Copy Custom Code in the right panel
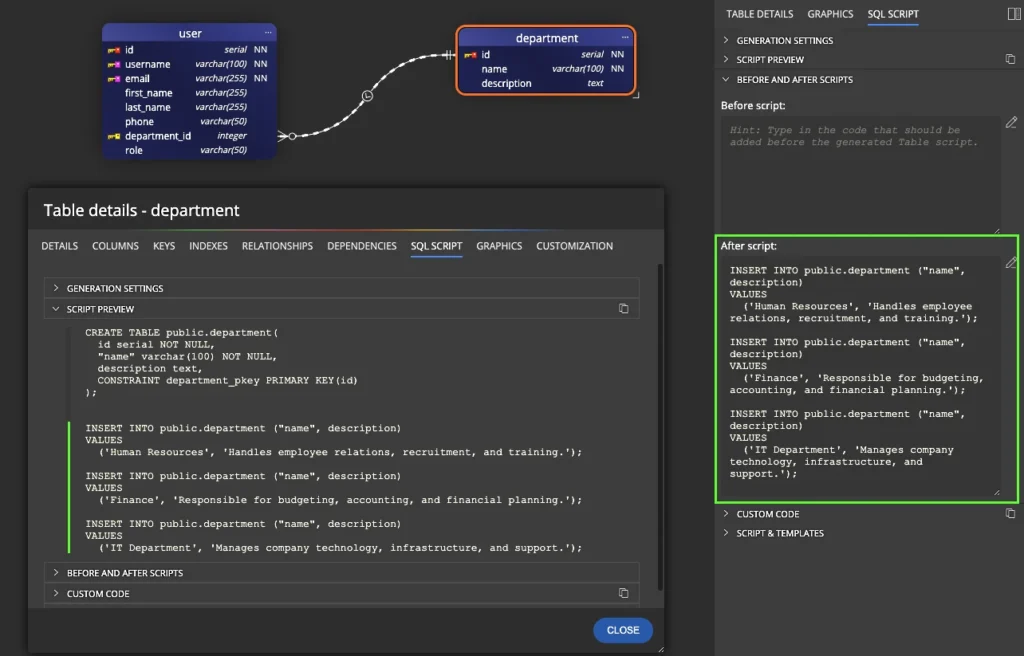This screenshot has width=1024, height=656. click(1010, 514)
